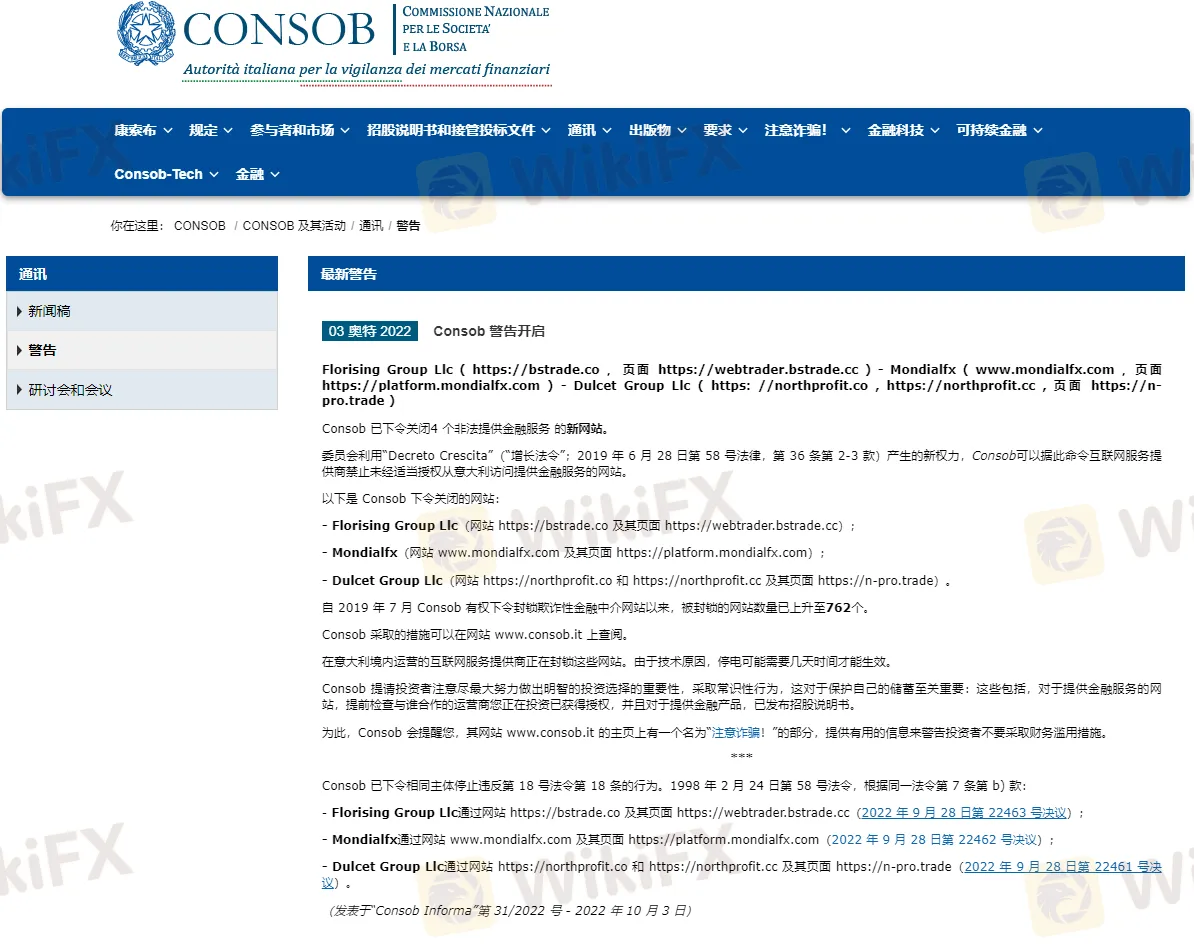Expand the 通讯 navbar chevron
This screenshot has height=945, width=1194.
click(607, 131)
